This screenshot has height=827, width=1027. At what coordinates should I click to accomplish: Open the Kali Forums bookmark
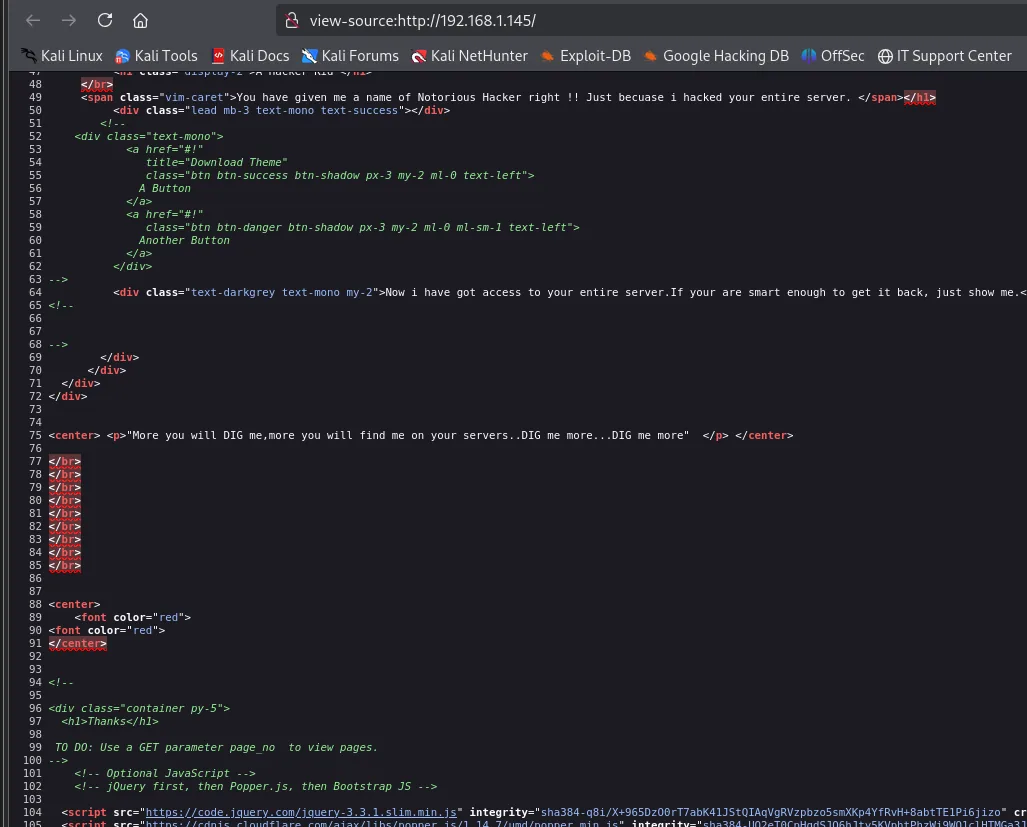tap(350, 56)
